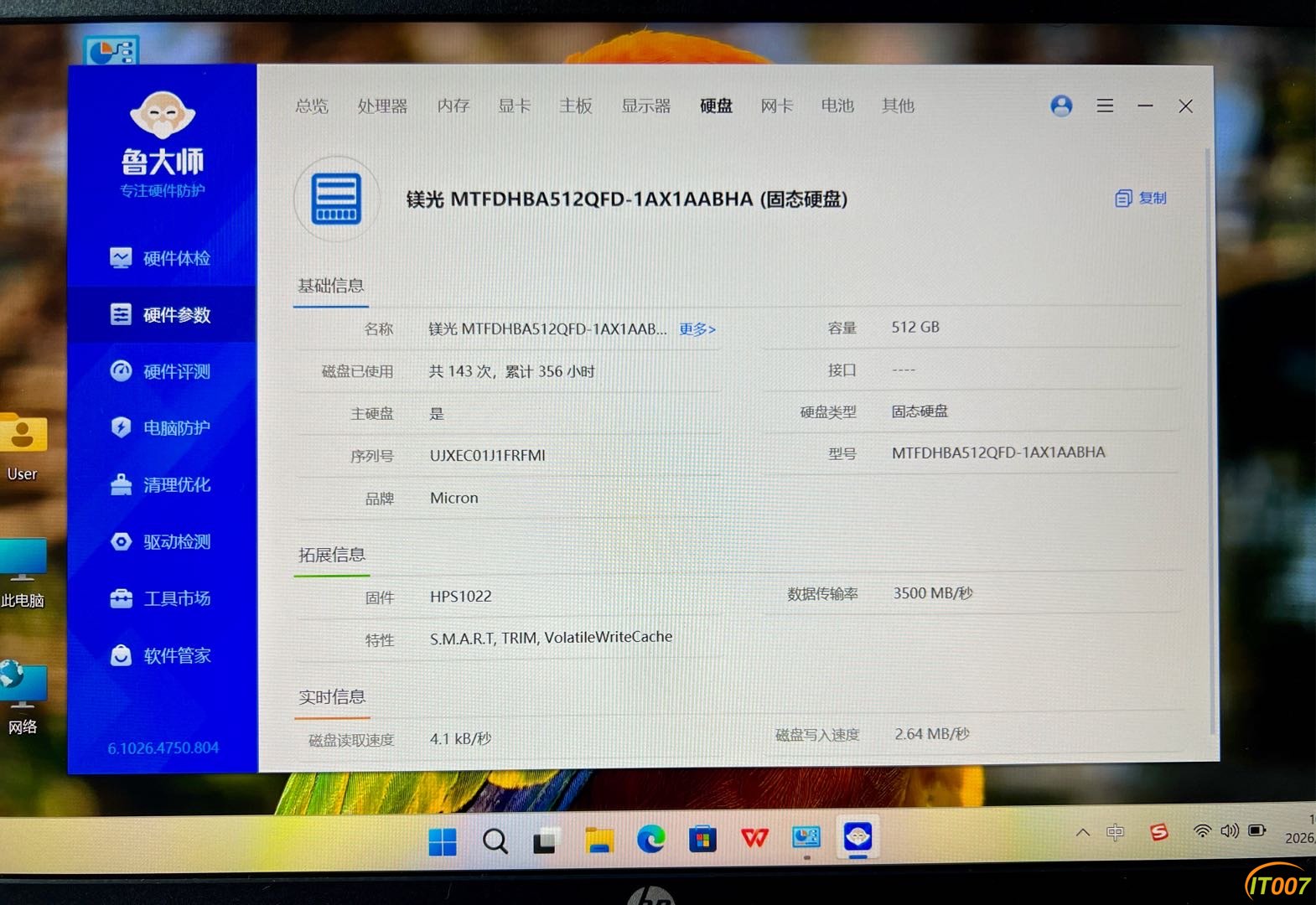Minimize the 鲁大师 window
Viewport: 1316px width, 905px height.
[1145, 106]
